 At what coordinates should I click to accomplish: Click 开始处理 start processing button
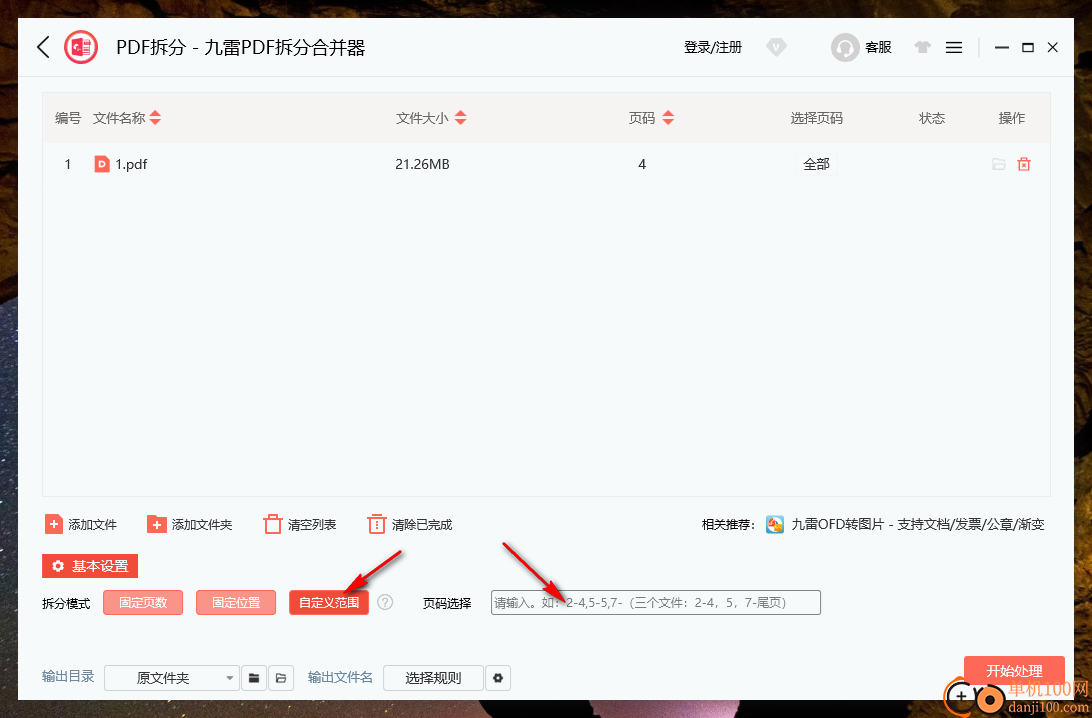(x=1014, y=671)
